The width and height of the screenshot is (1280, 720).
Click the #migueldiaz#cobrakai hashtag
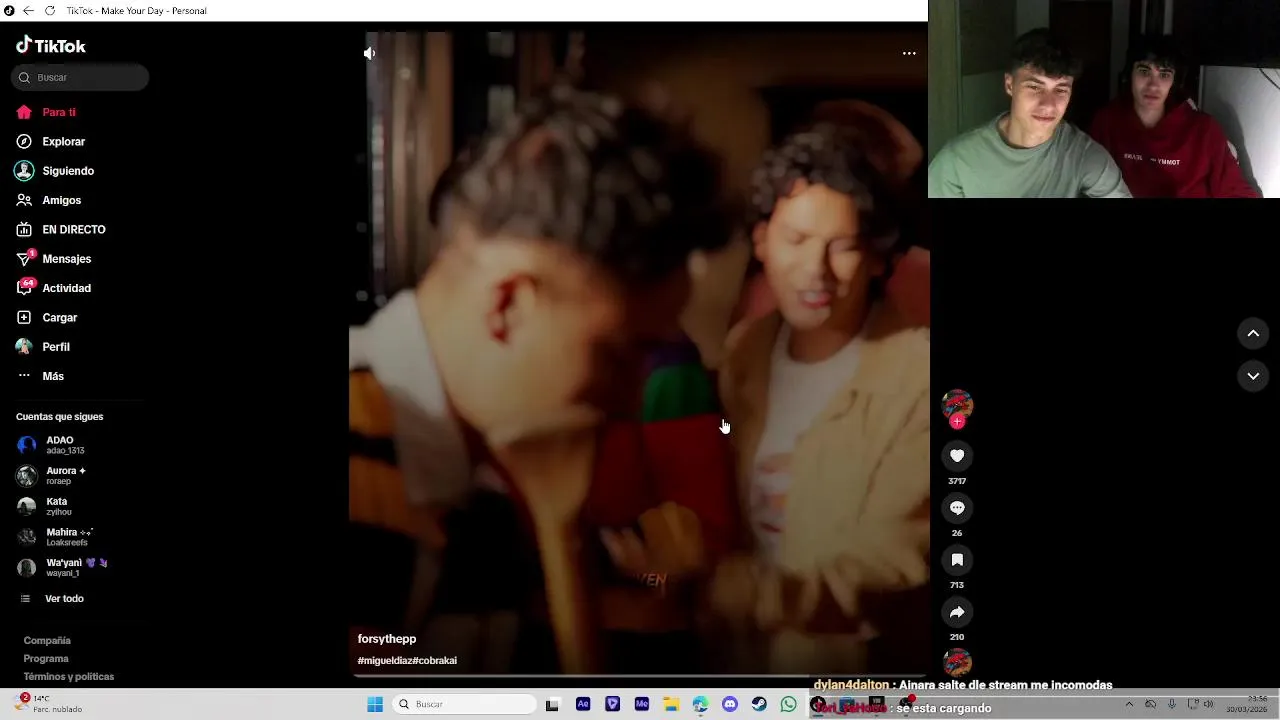407,661
